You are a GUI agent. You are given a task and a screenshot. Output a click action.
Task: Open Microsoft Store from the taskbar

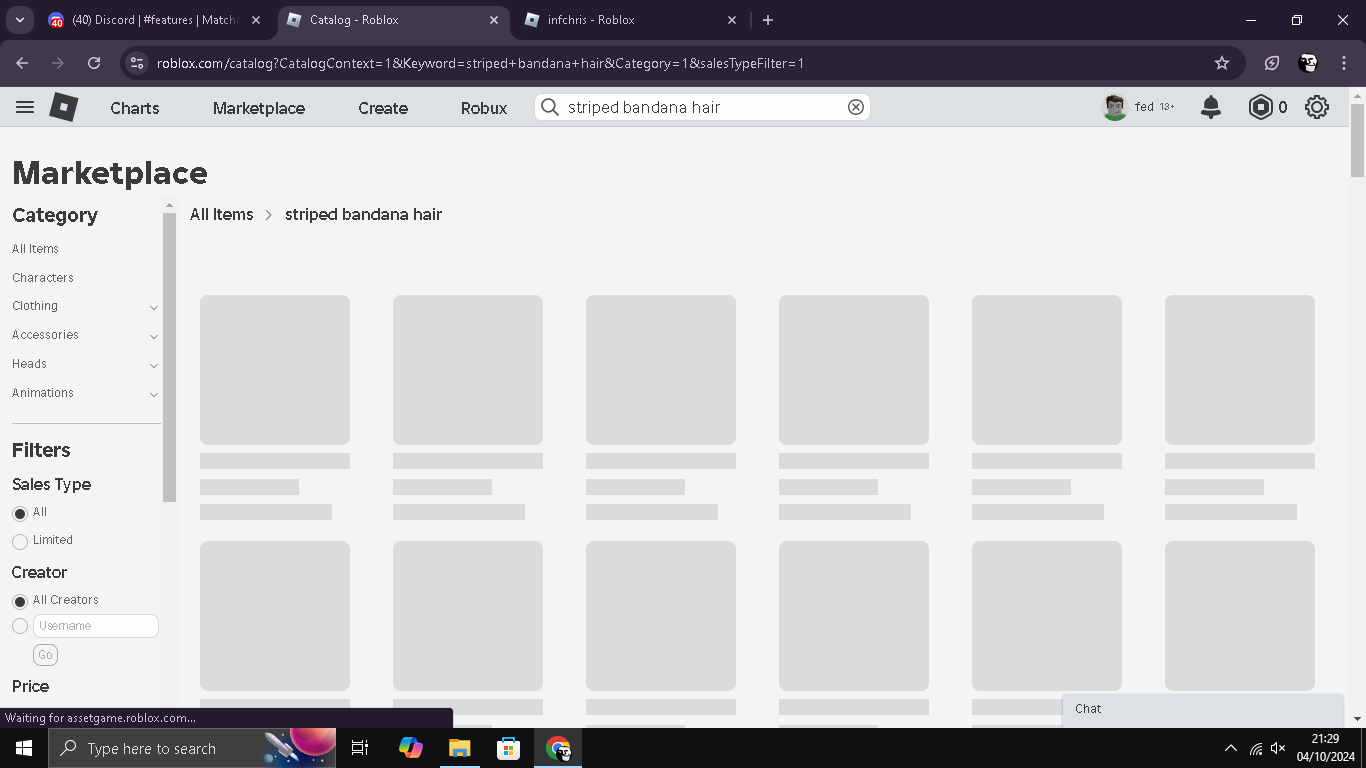pos(508,748)
